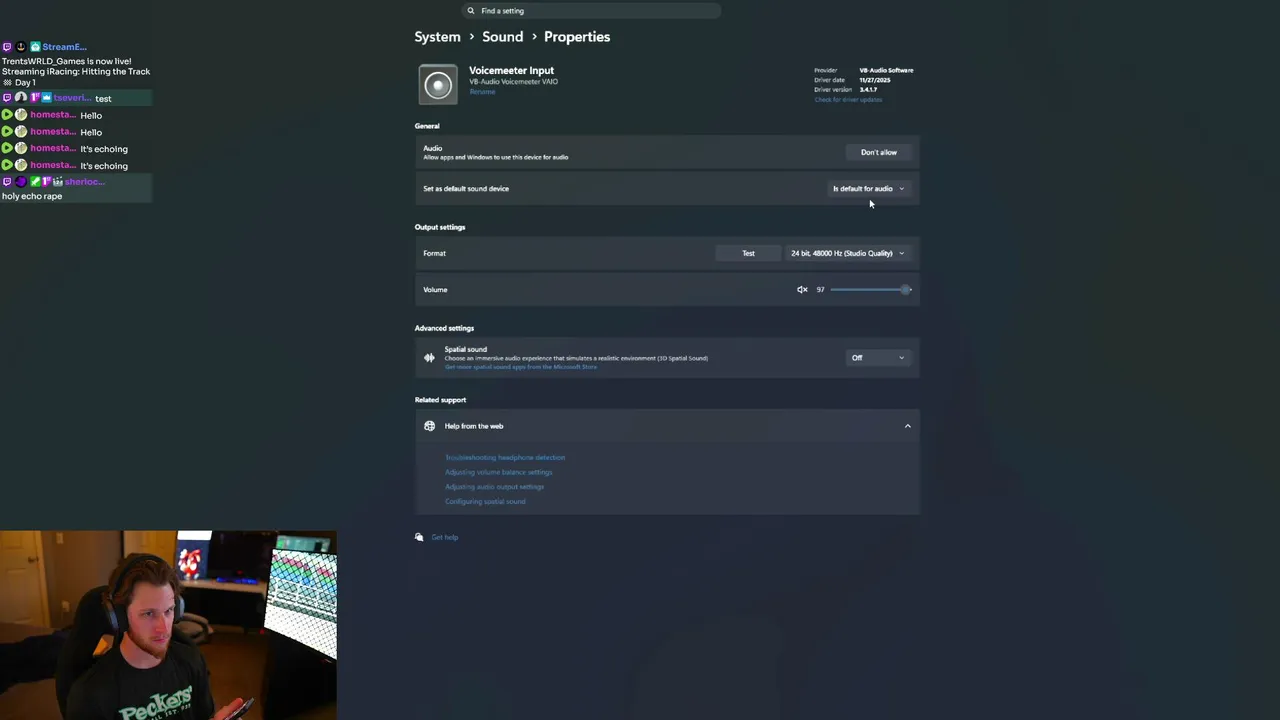Viewport: 1280px width, 720px height.
Task: Click the Advanced settings heading
Action: pyautogui.click(x=444, y=328)
